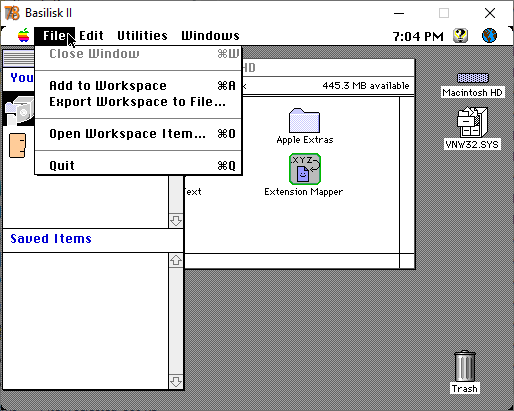Click the 7:04 PM menu bar clock
The height and width of the screenshot is (411, 514).
tap(418, 36)
